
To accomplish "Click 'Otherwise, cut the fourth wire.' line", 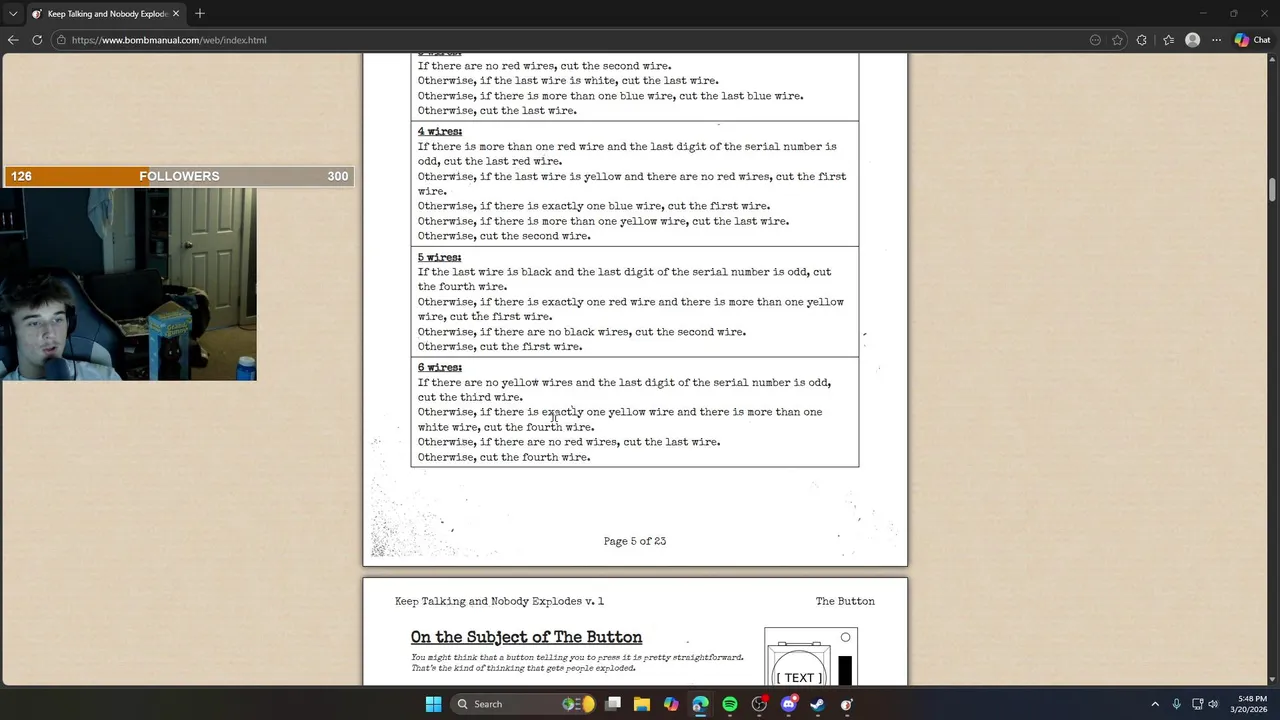I will point(504,458).
